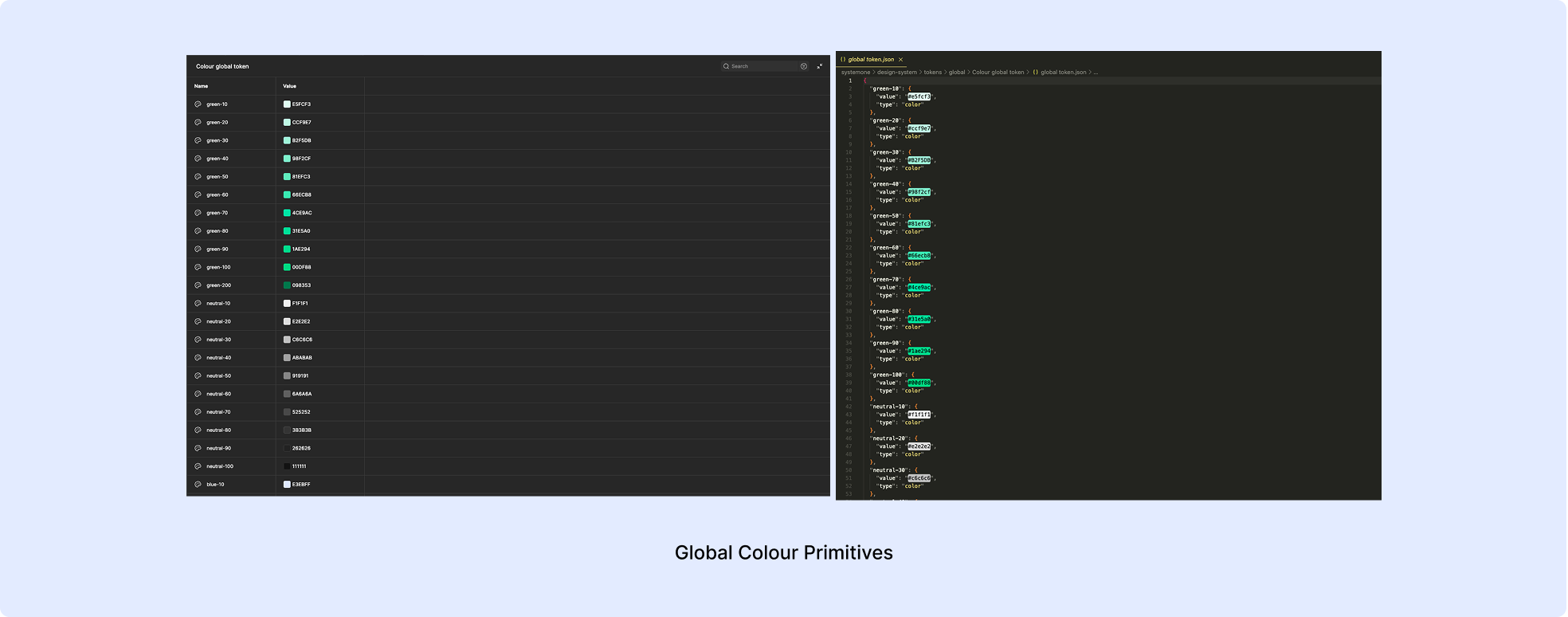The width and height of the screenshot is (1568, 617).
Task: Switch to the global token.json tab
Action: [870, 60]
